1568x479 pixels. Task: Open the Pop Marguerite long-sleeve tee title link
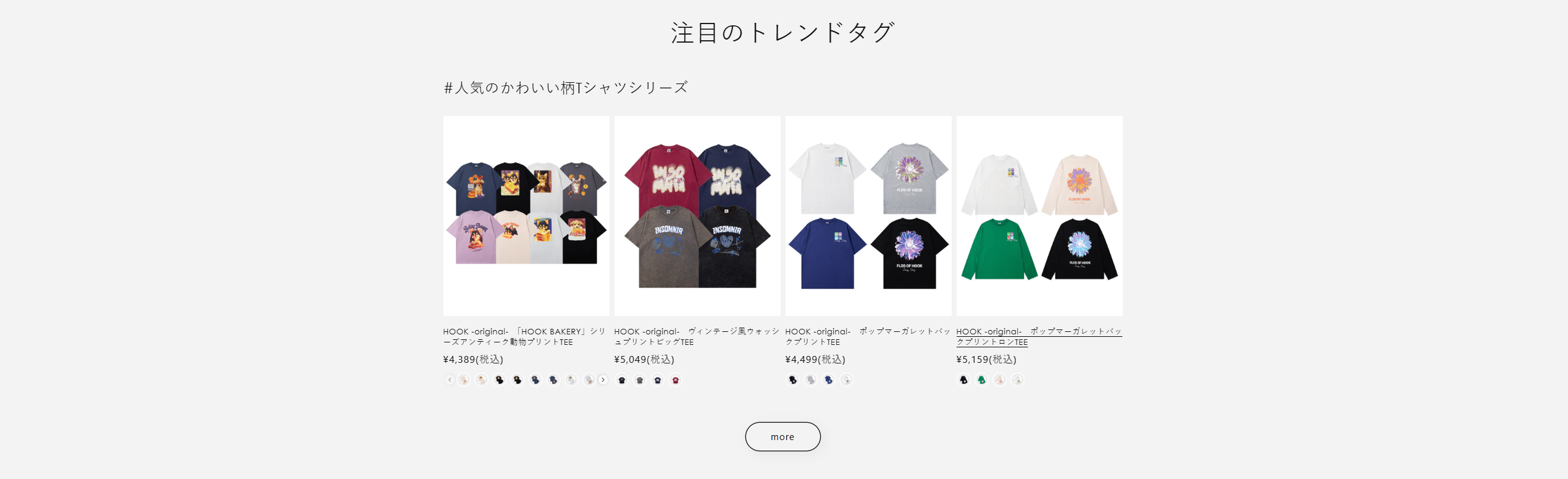point(1039,337)
